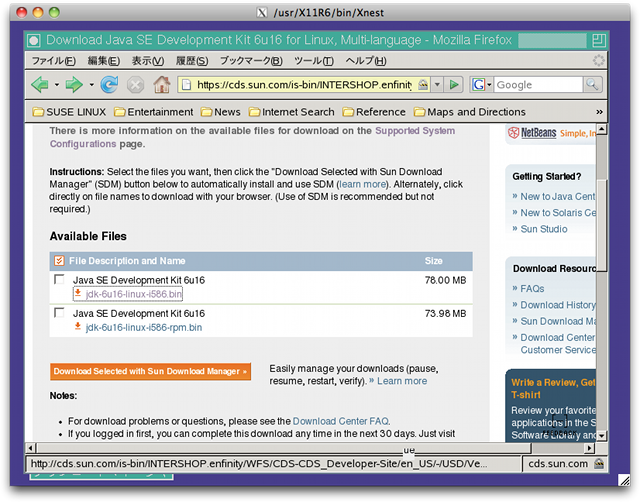Image resolution: width=640 pixels, height=502 pixels.
Task: Check the box for jdk-6u16-linux-i586-rpm.bin
Action: click(59, 313)
